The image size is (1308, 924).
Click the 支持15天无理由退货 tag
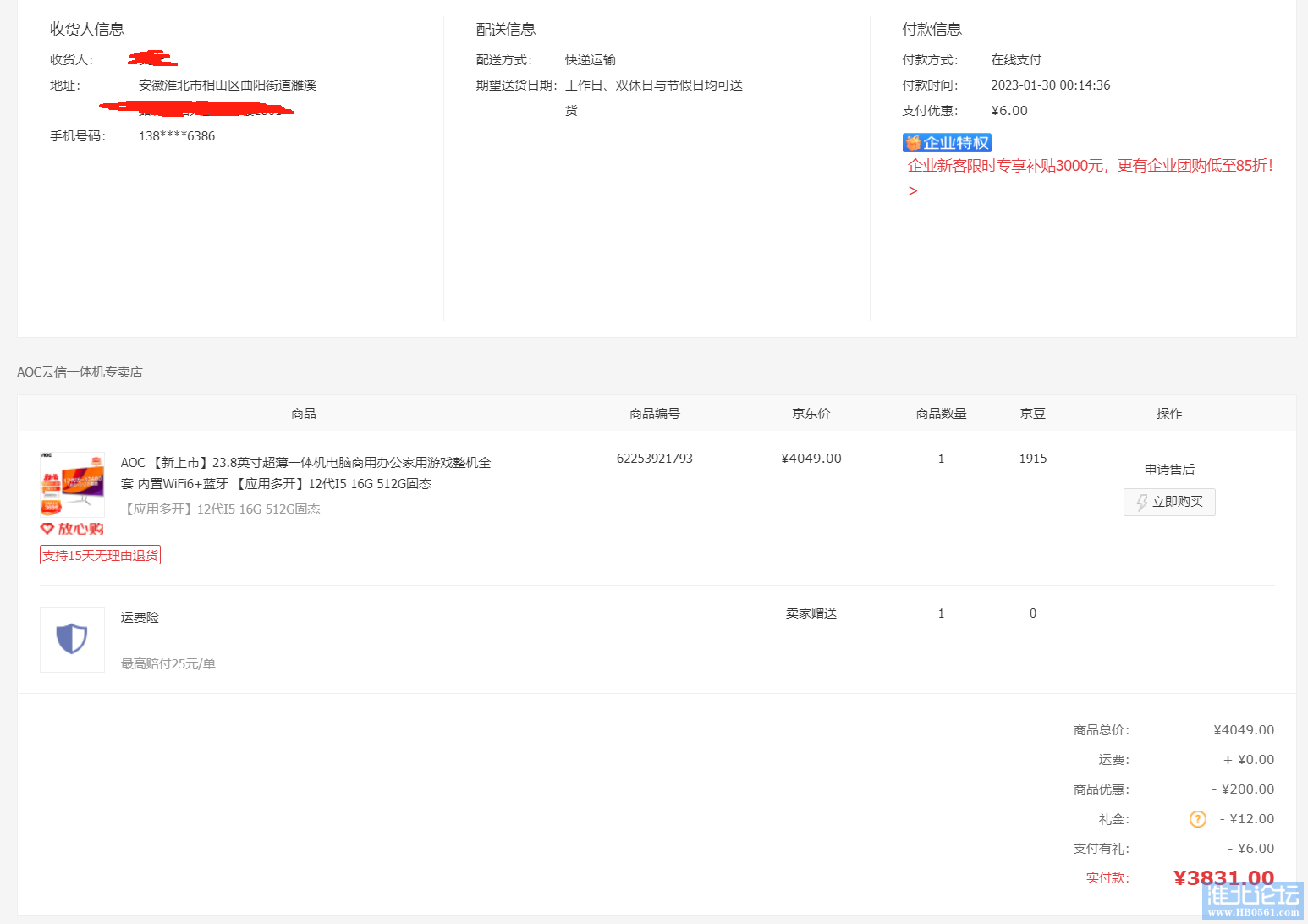click(x=100, y=555)
